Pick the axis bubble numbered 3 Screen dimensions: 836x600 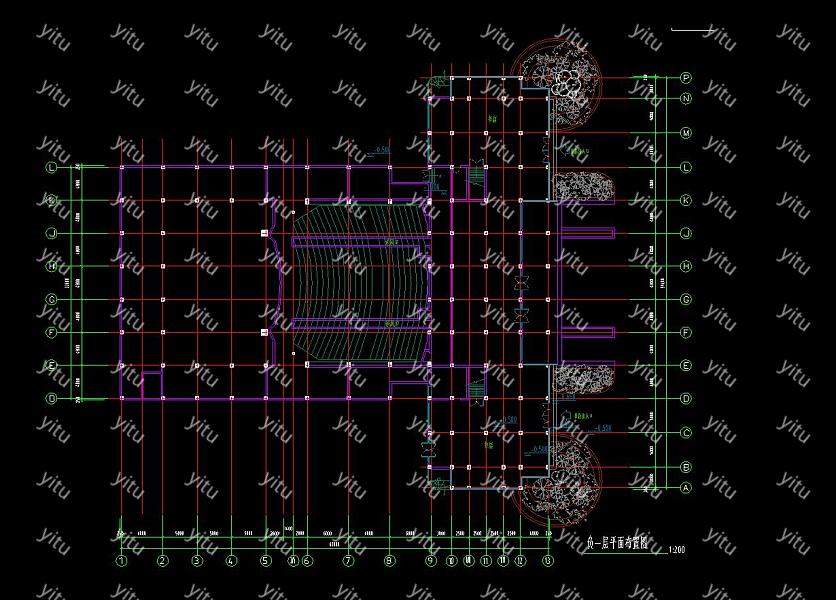(197, 561)
